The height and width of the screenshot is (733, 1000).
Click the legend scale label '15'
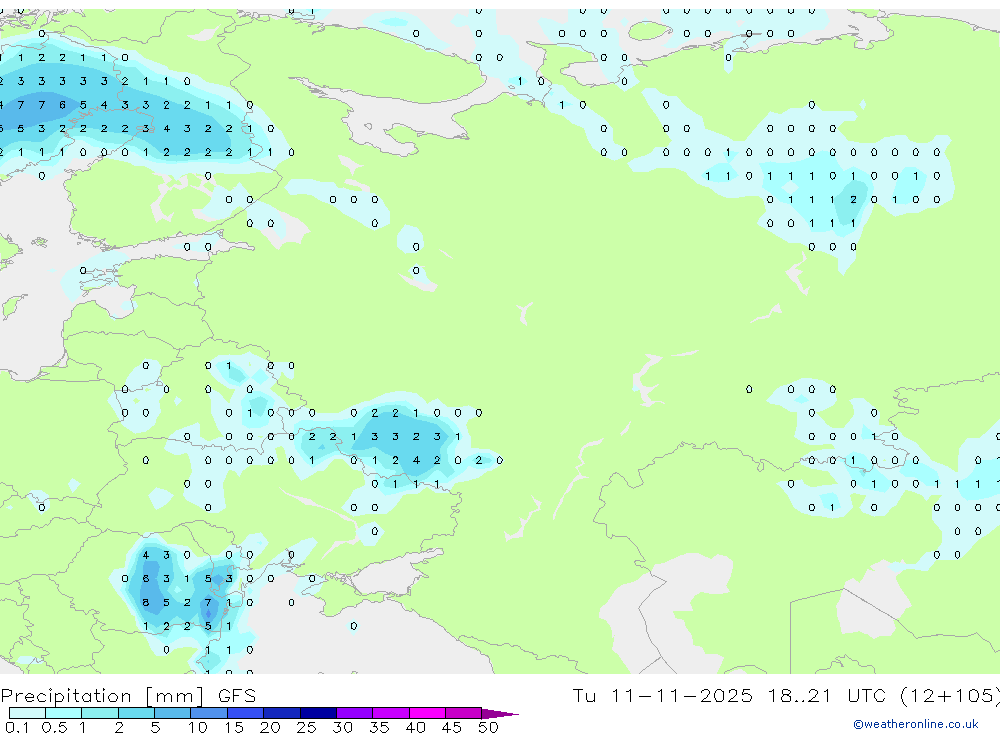[x=233, y=727]
